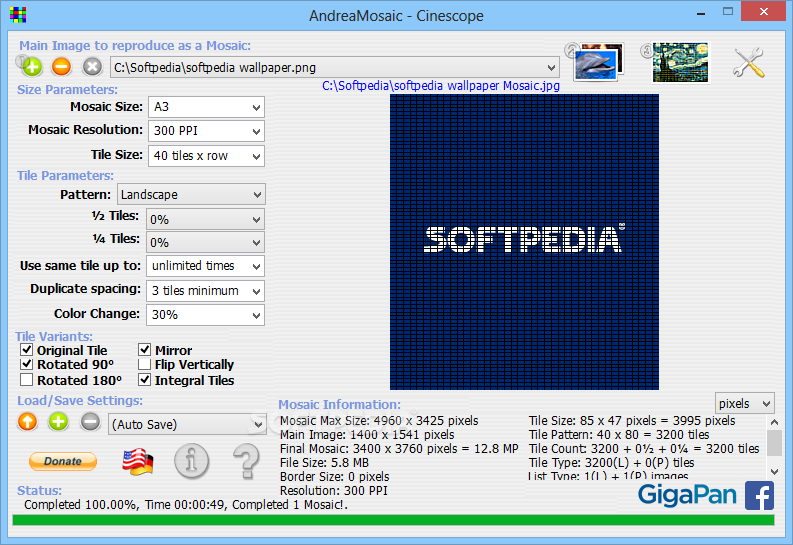Click the mosaic info scrollbar up arrow
793x545 pixels.
tap(774, 422)
